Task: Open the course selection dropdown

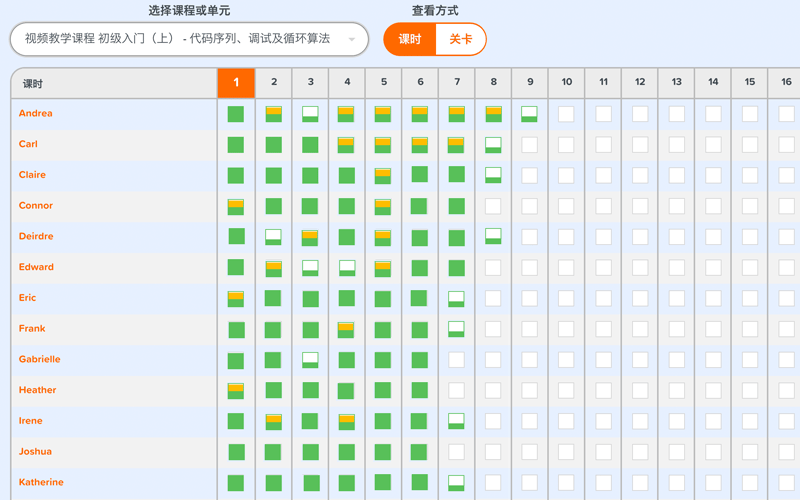Action: coord(189,39)
